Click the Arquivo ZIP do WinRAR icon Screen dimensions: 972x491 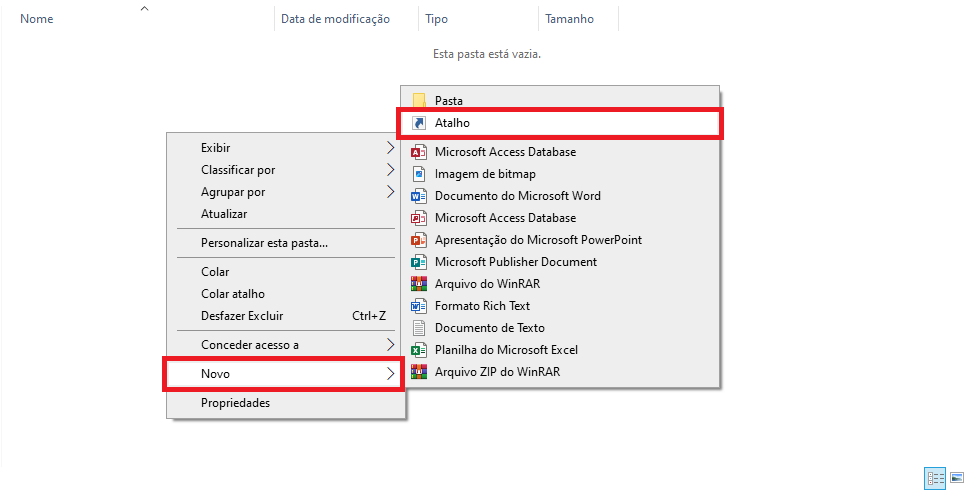point(419,372)
